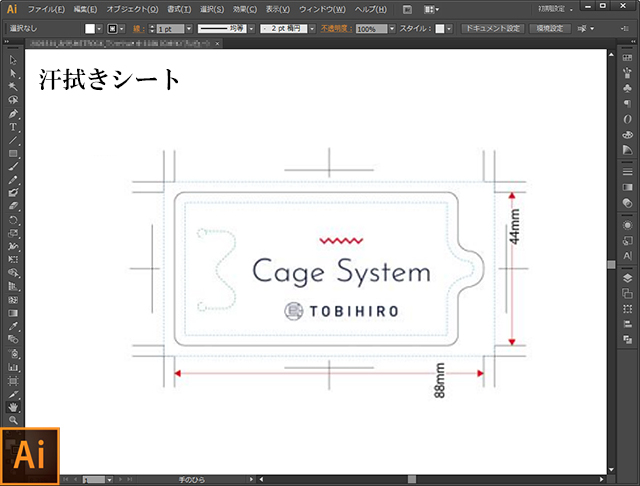
Task: Select the Direct Selection tool
Action: [14, 74]
